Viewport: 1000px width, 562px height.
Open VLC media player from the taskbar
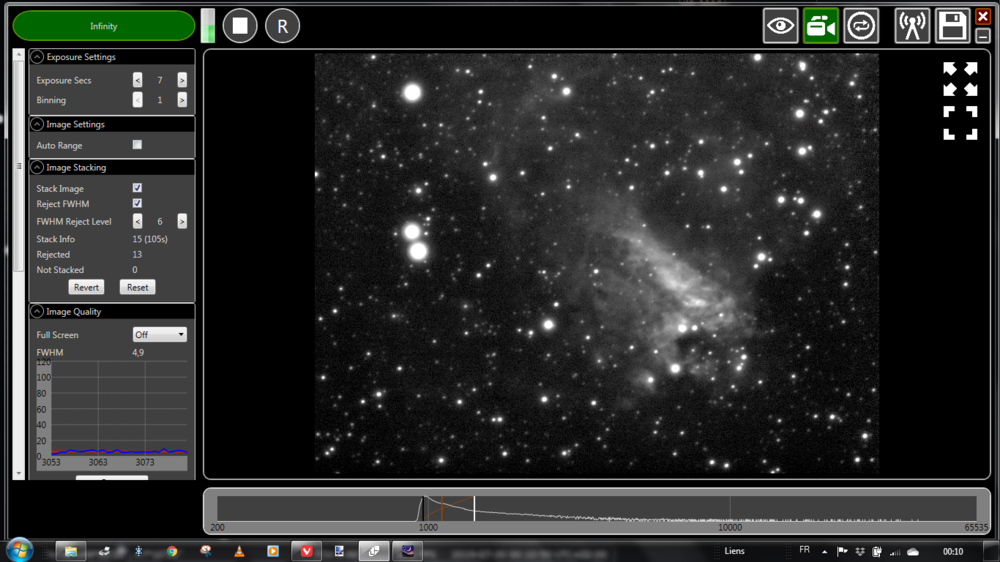pyautogui.click(x=239, y=551)
